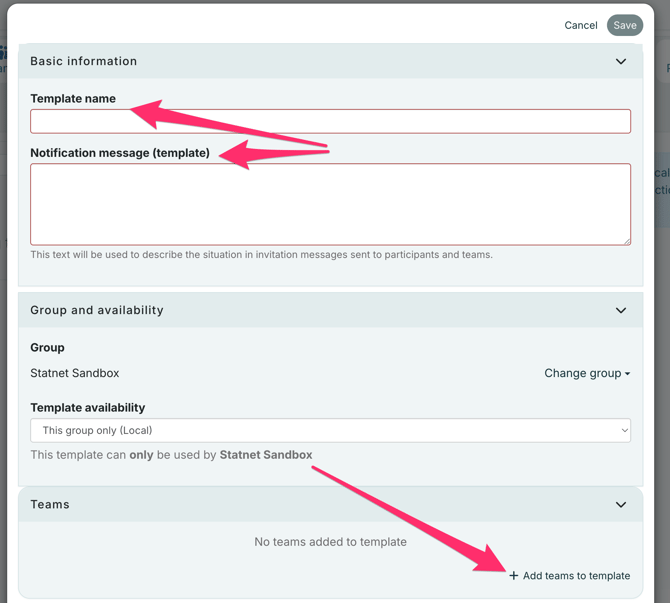
Task: Click the Basic information section title
Action: pyautogui.click(x=84, y=62)
